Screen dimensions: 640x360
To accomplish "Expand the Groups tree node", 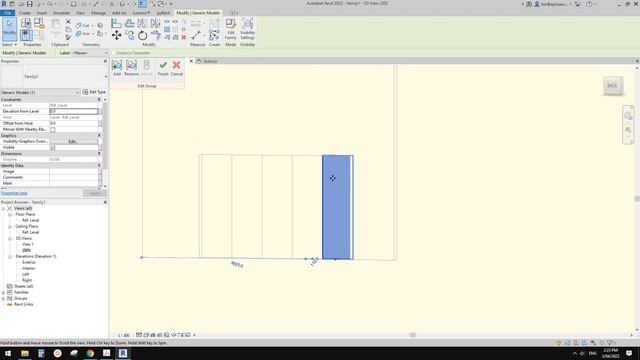I will click(x=3, y=299).
